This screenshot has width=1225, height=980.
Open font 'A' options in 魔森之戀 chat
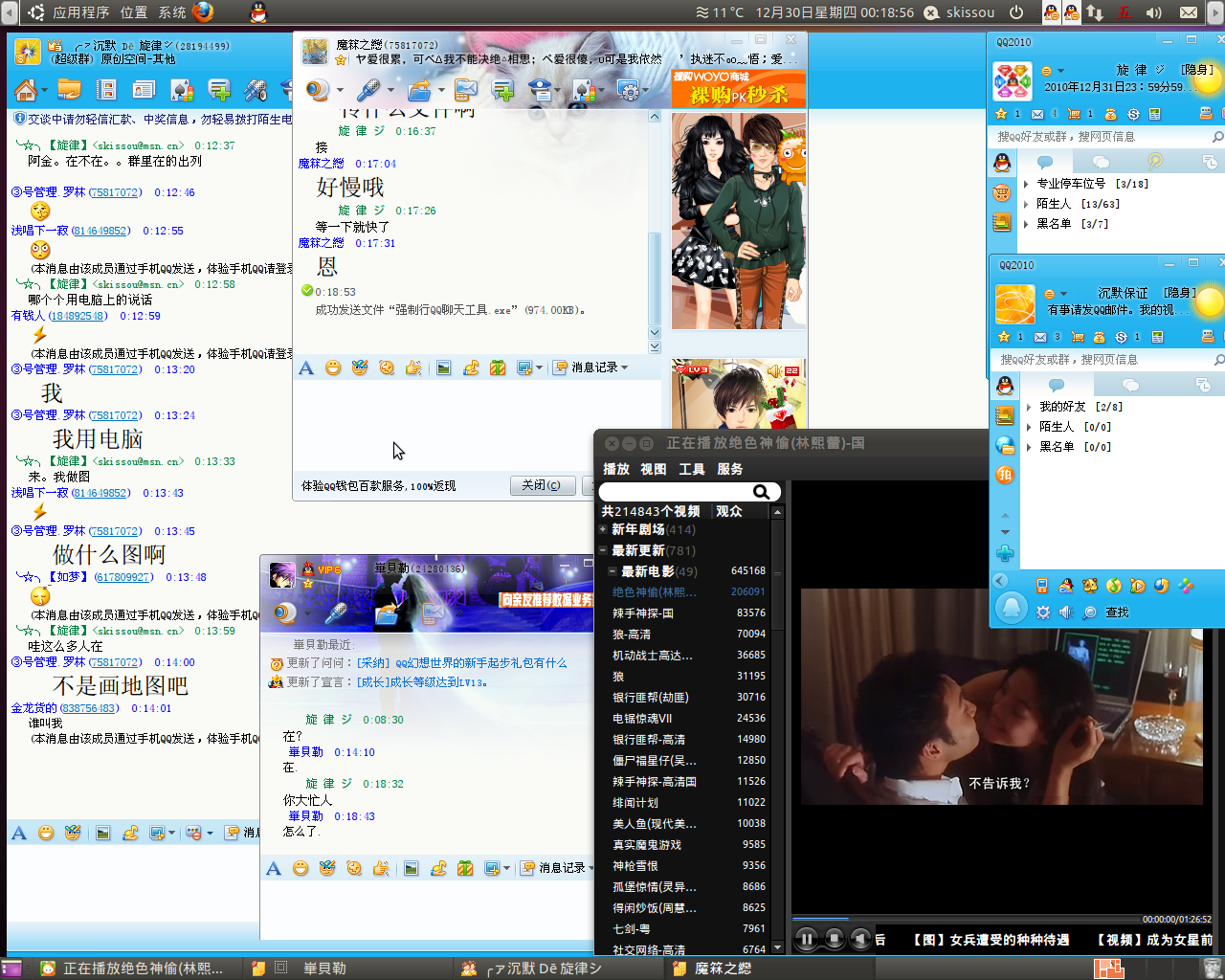pyautogui.click(x=306, y=367)
